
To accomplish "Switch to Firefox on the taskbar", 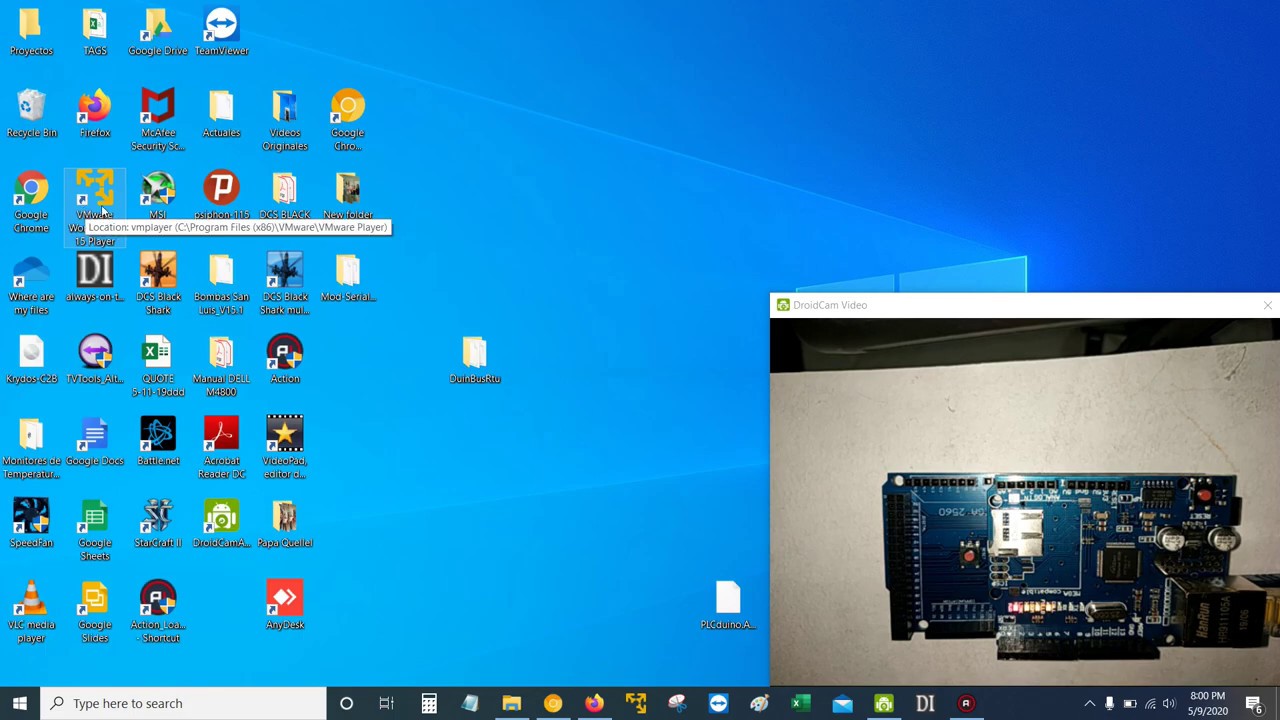I will click(594, 703).
